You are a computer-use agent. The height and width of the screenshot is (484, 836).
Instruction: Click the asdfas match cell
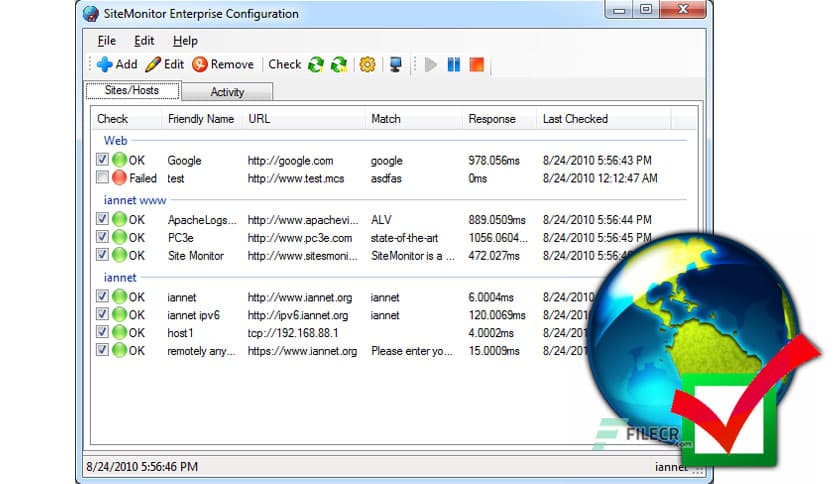(x=386, y=179)
